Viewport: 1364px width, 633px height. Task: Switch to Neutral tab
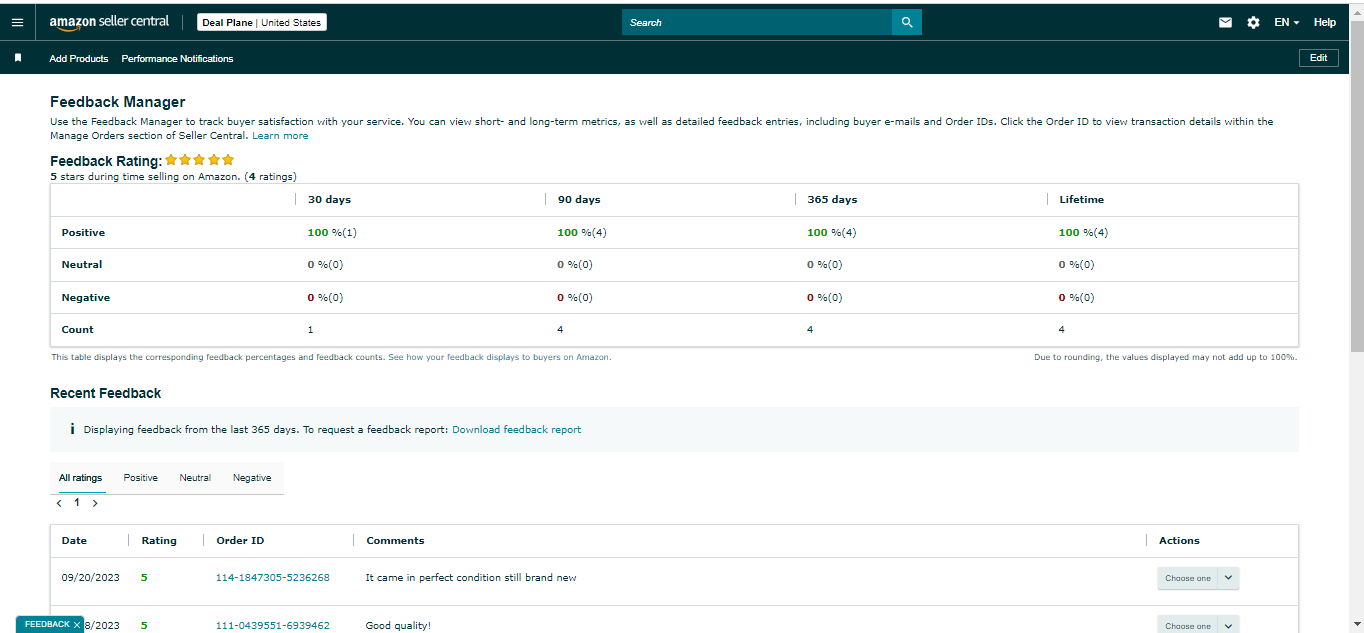click(195, 478)
